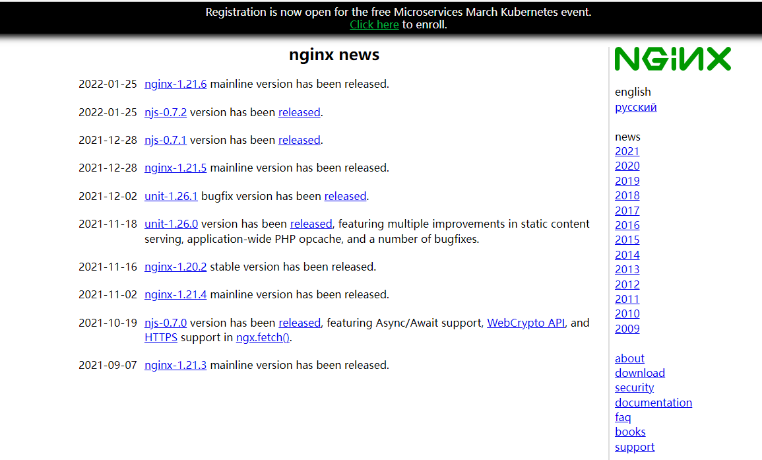Open the documentation page

coord(653,403)
